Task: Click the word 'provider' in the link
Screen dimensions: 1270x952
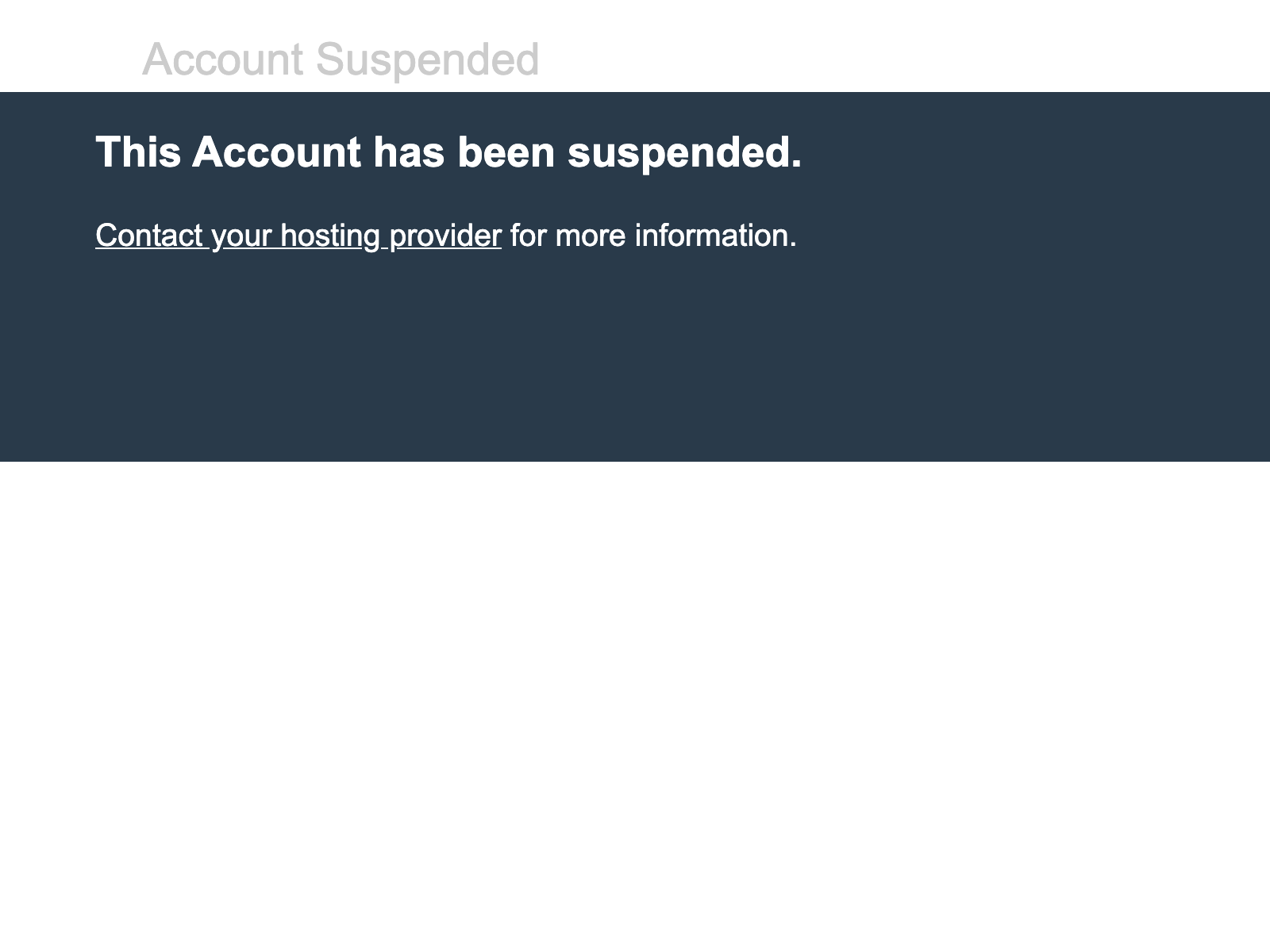Action: [x=445, y=236]
